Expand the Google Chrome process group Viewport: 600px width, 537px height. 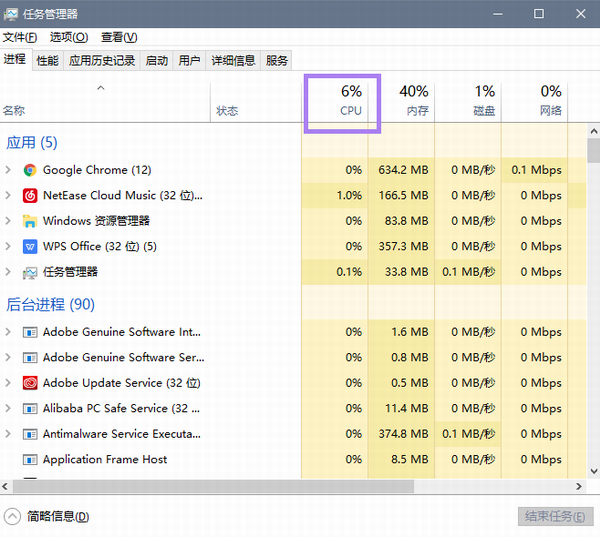tap(8, 170)
